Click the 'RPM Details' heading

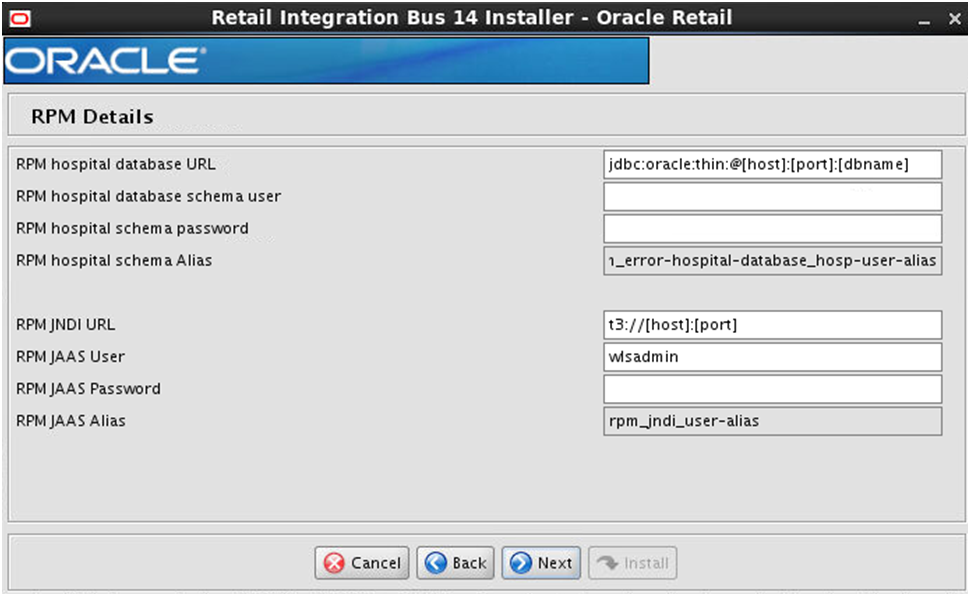pyautogui.click(x=92, y=116)
